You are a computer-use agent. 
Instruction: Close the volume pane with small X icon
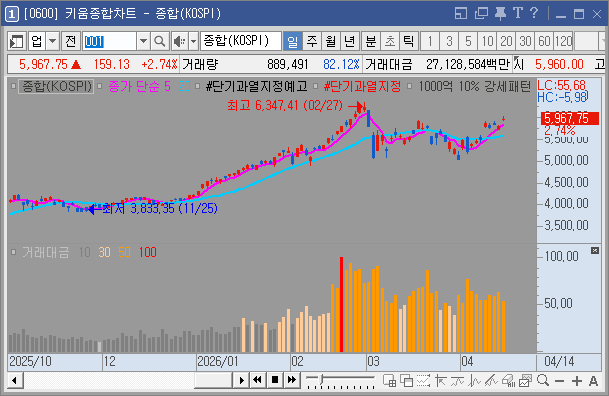click(x=595, y=250)
